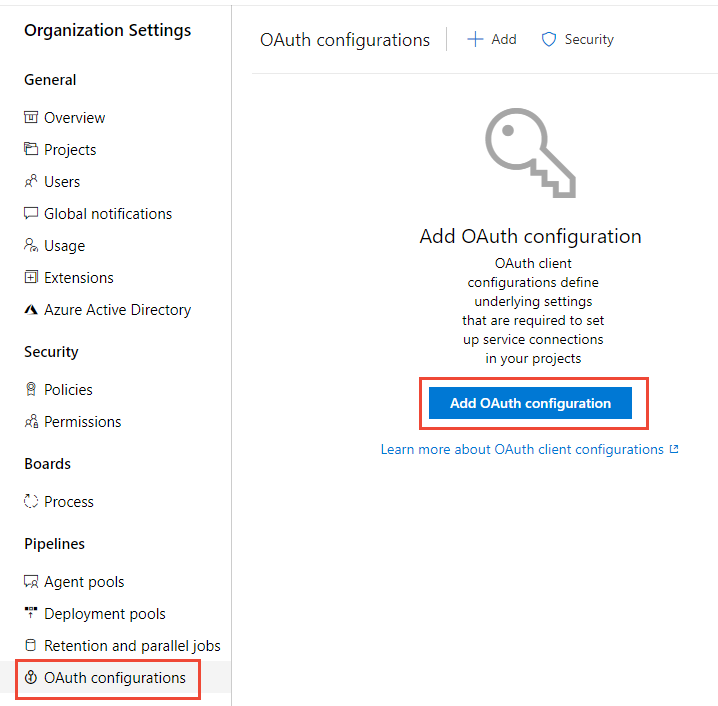
Task: Click the Security section heading in sidebar
Action: tap(51, 352)
